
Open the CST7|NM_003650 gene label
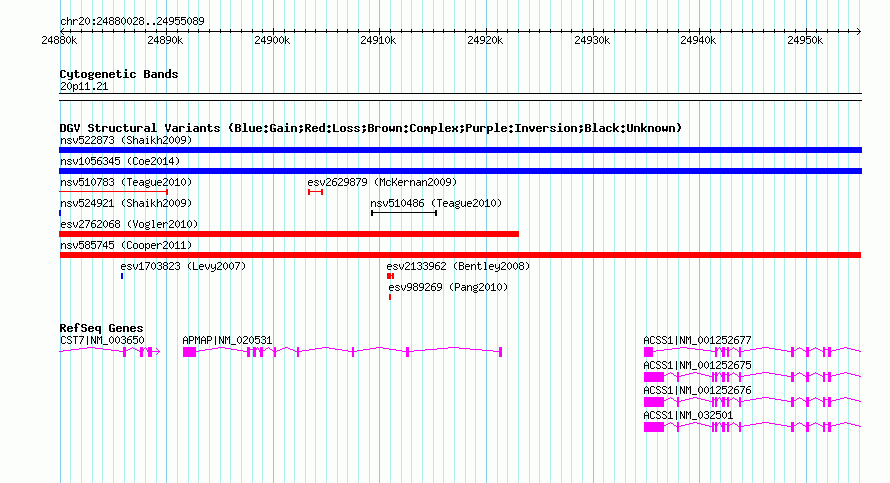click(102, 340)
